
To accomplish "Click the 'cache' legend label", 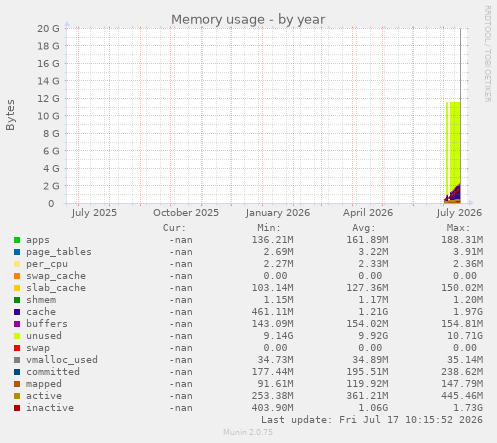I will point(41,312).
